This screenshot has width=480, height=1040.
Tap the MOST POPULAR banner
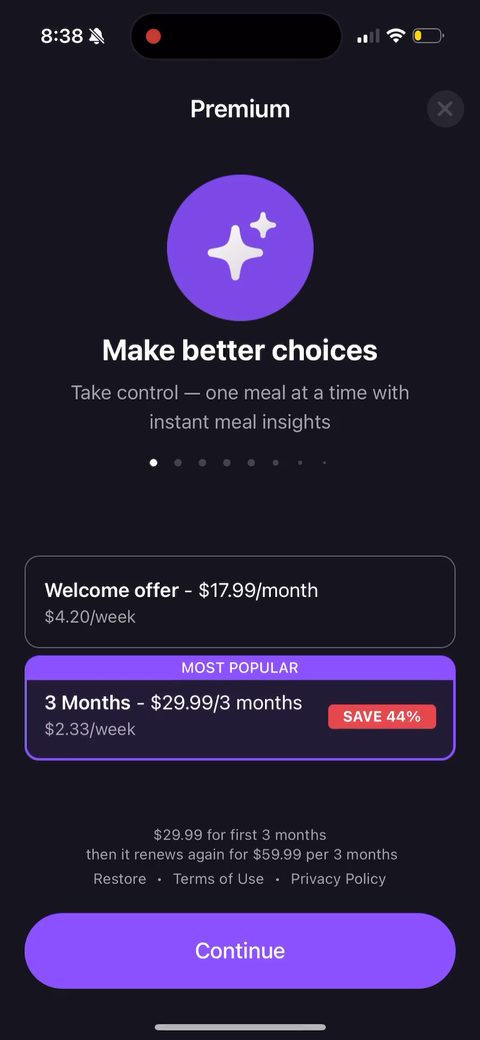click(240, 668)
